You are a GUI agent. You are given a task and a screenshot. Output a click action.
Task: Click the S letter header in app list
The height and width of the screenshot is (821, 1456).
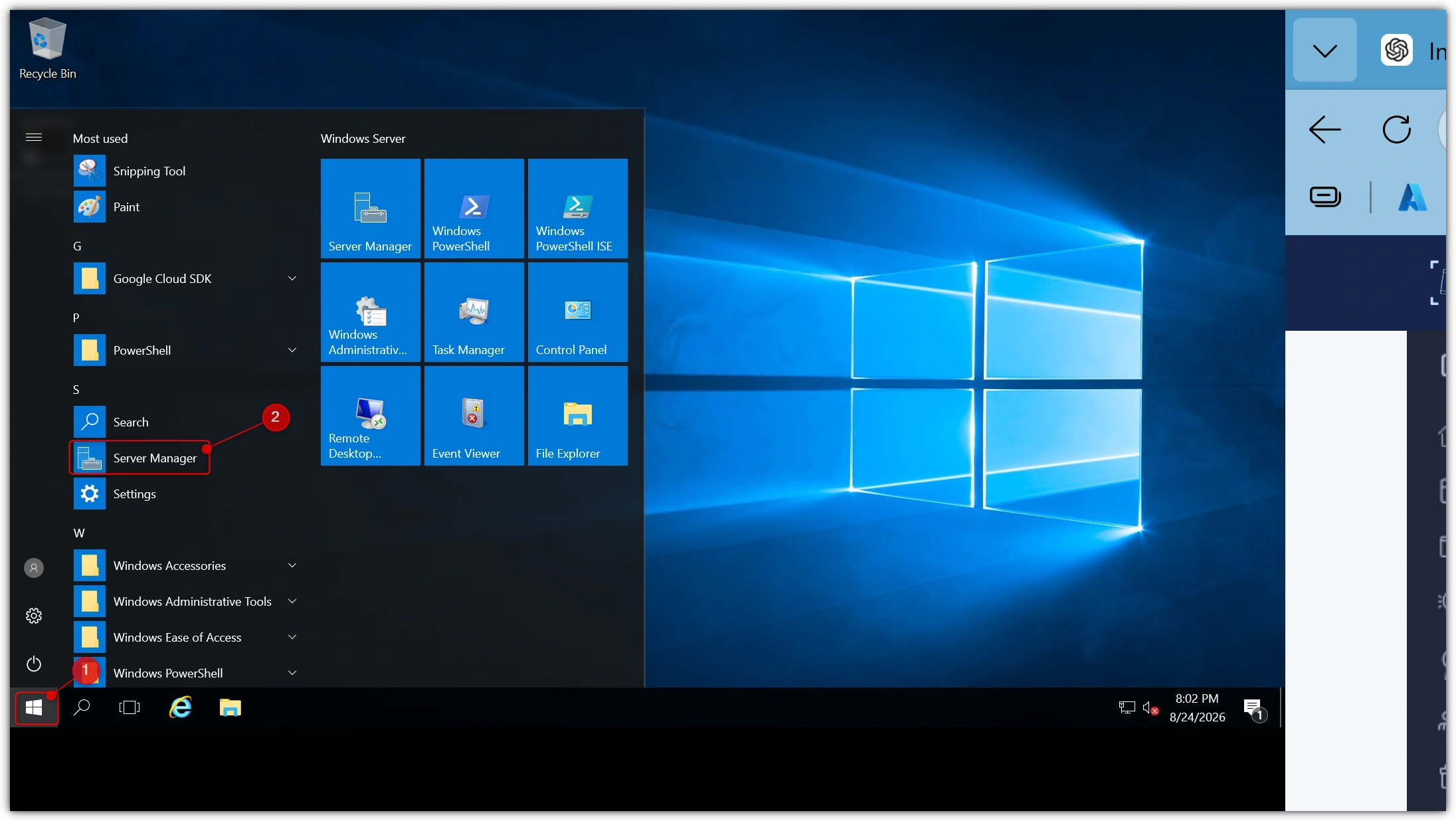tap(76, 390)
